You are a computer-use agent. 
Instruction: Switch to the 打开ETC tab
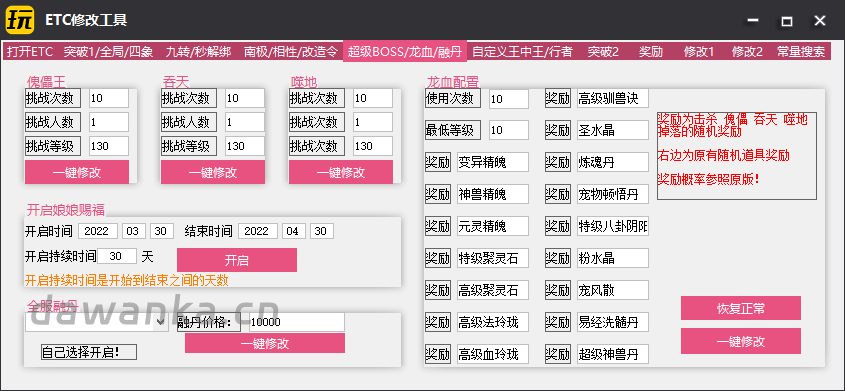click(x=30, y=52)
